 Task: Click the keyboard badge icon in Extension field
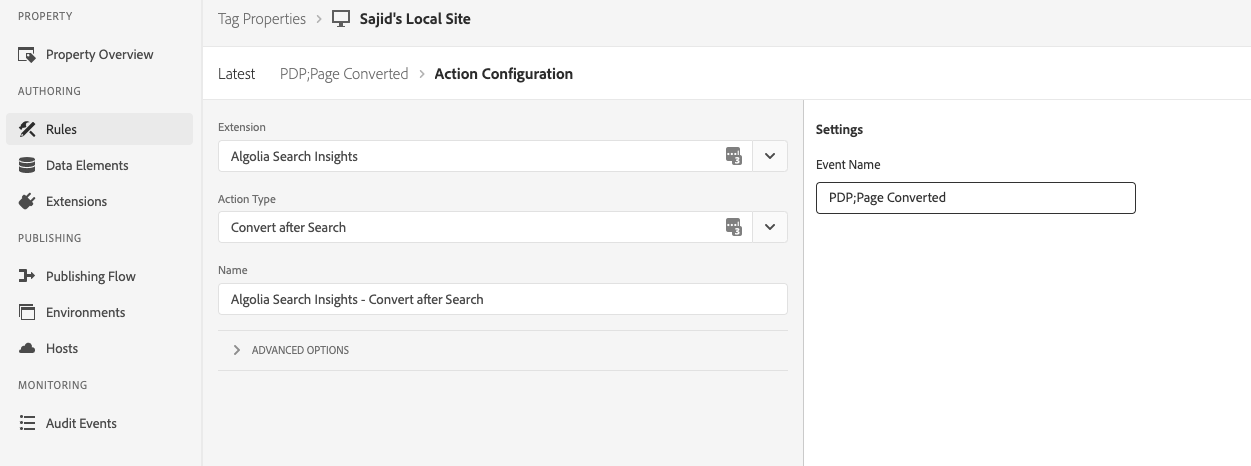tap(734, 156)
